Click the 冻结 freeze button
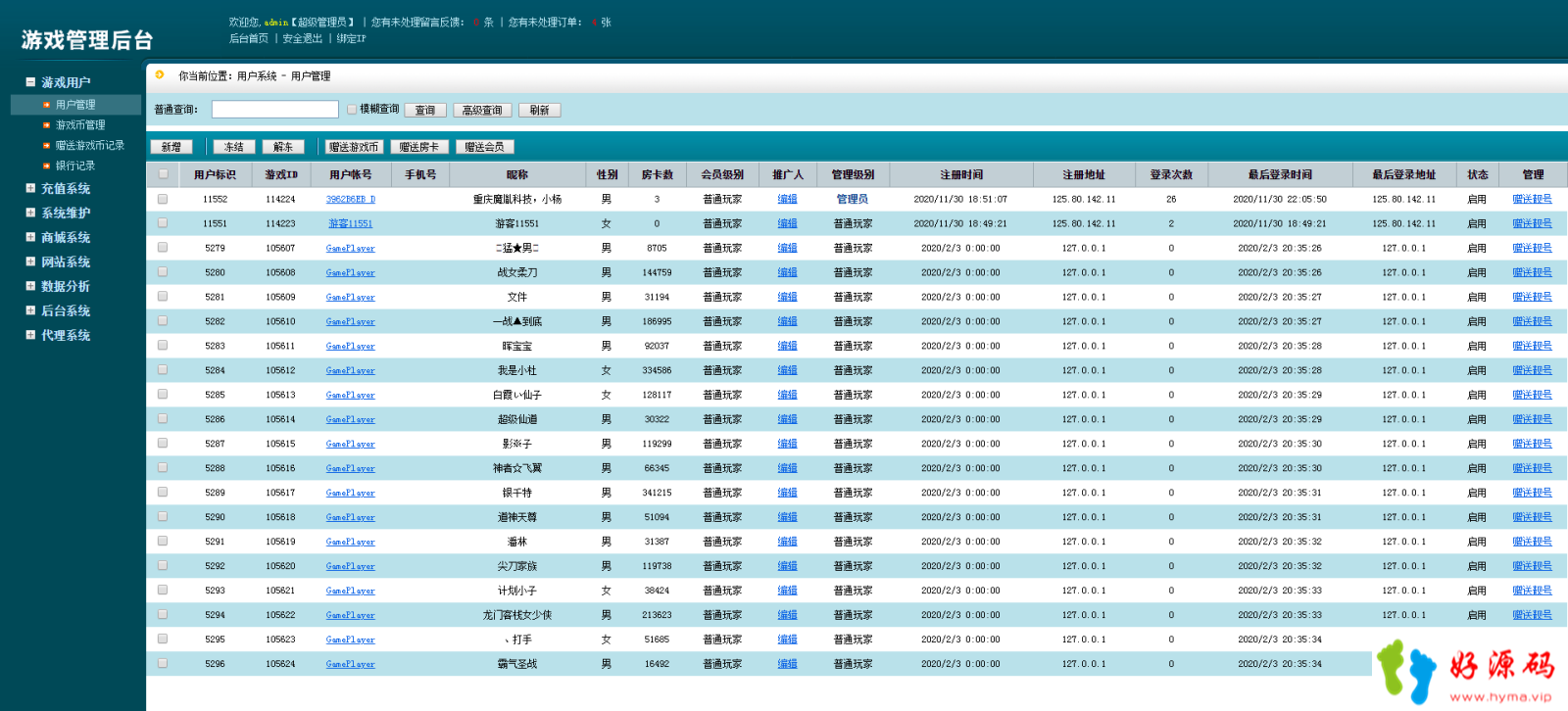This screenshot has width=1568, height=711. tap(234, 147)
